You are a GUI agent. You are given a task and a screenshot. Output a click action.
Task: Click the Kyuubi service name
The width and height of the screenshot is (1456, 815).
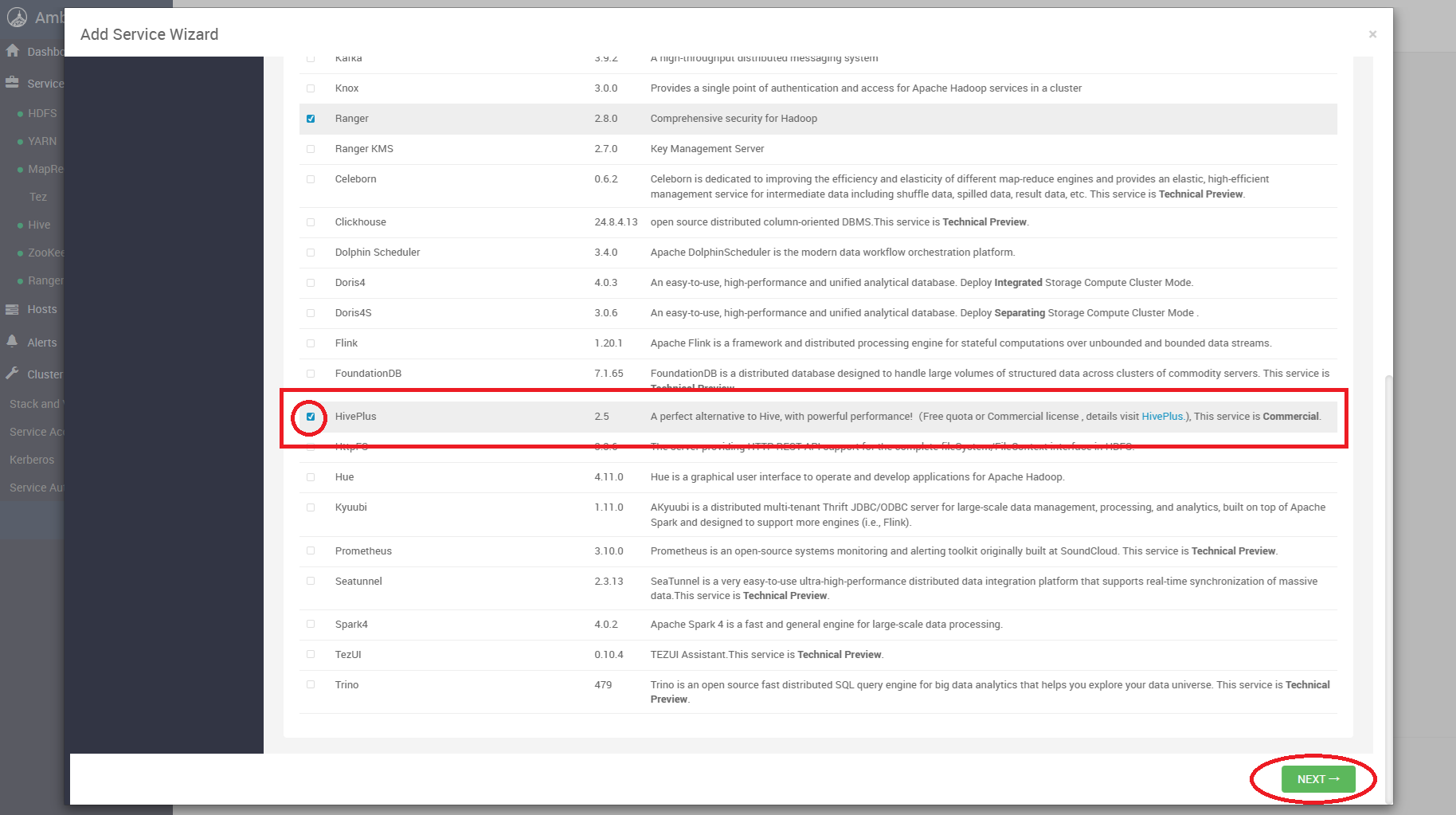click(x=350, y=507)
